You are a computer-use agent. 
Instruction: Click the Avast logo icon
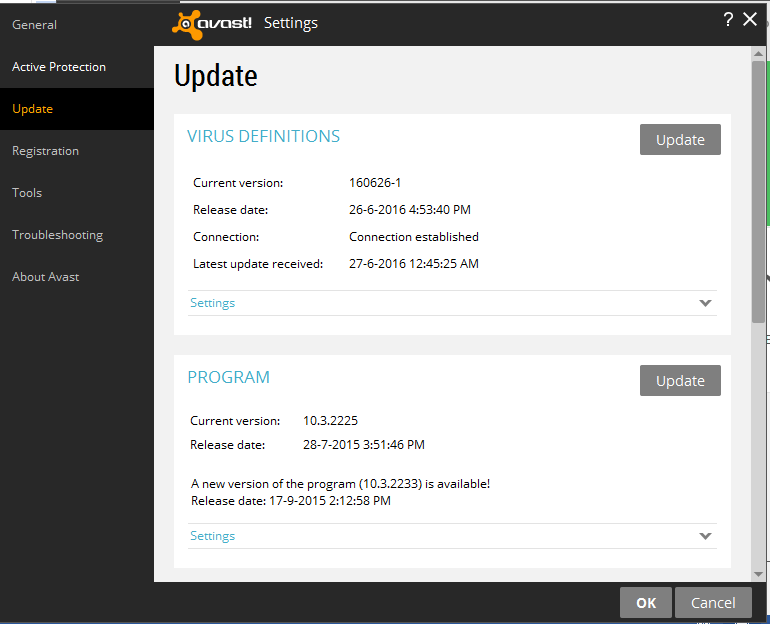[x=212, y=24]
